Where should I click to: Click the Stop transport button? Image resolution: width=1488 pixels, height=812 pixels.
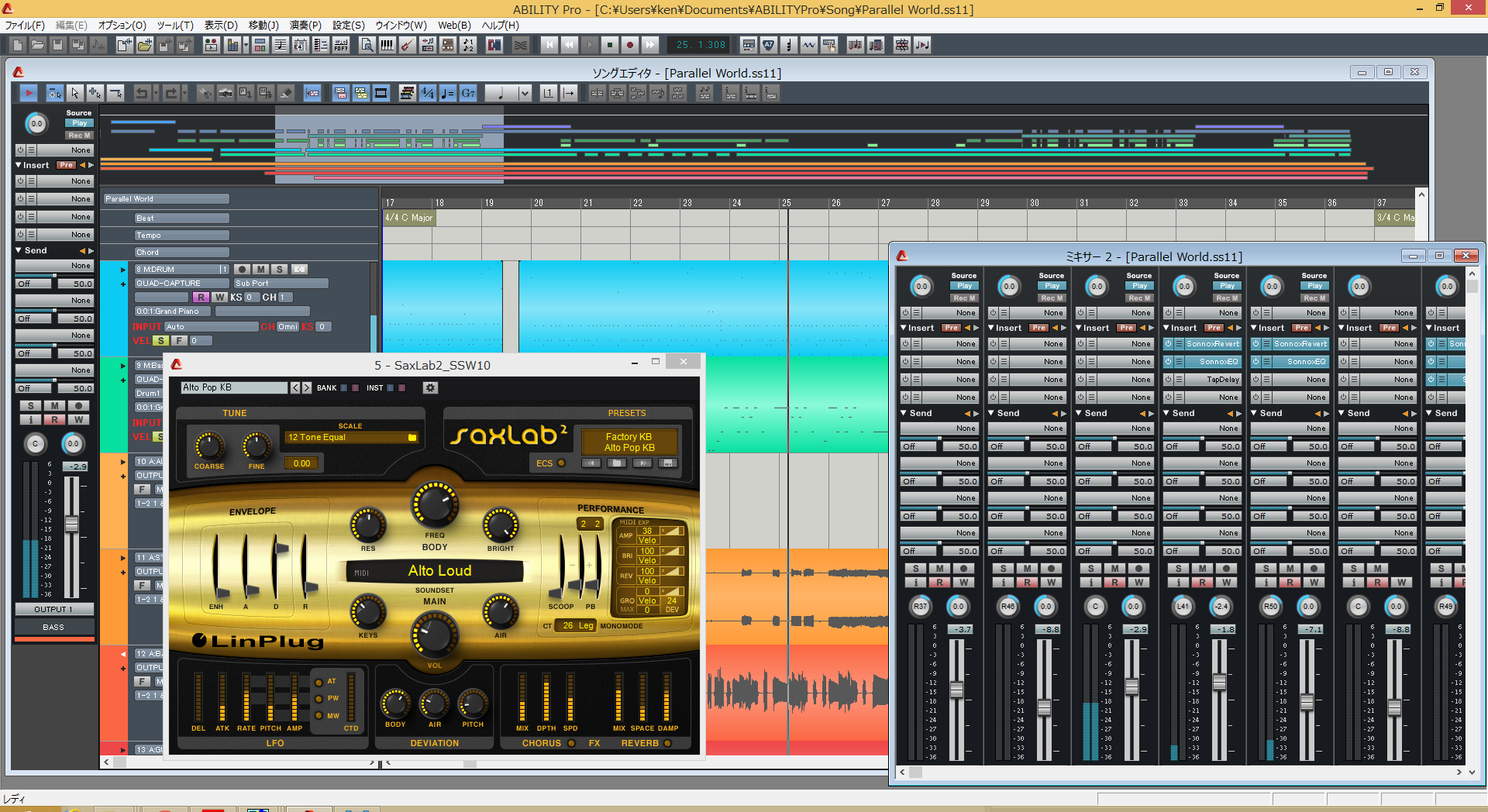tap(610, 45)
